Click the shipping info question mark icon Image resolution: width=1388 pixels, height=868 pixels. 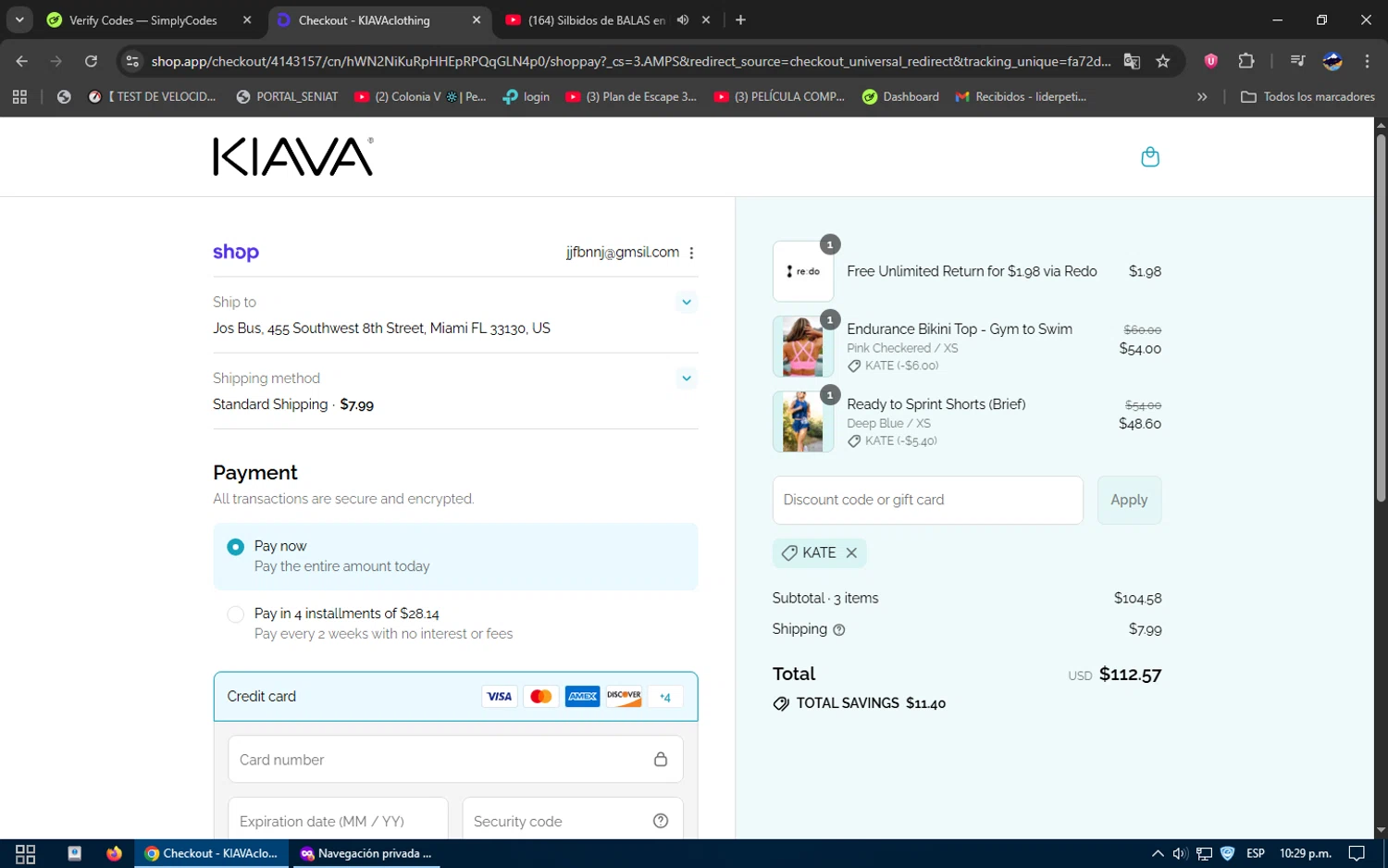click(839, 629)
